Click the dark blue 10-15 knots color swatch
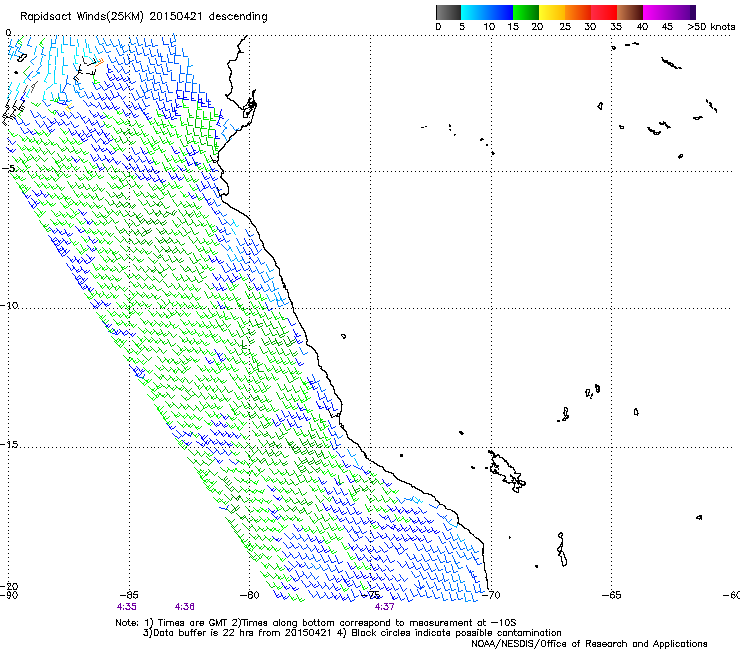The height and width of the screenshot is (650, 740). [500, 12]
